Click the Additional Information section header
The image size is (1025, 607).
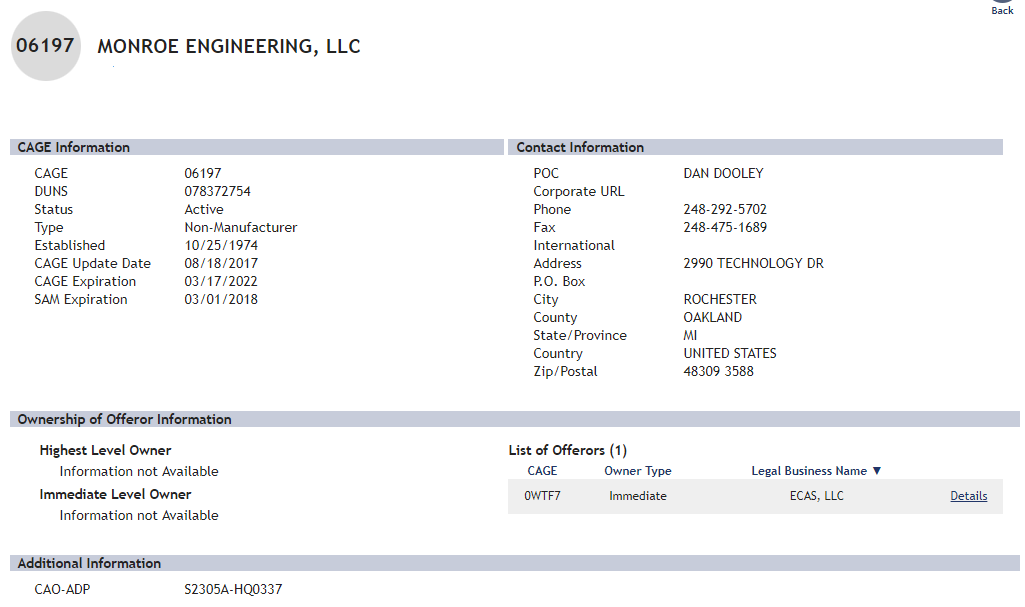click(x=89, y=563)
